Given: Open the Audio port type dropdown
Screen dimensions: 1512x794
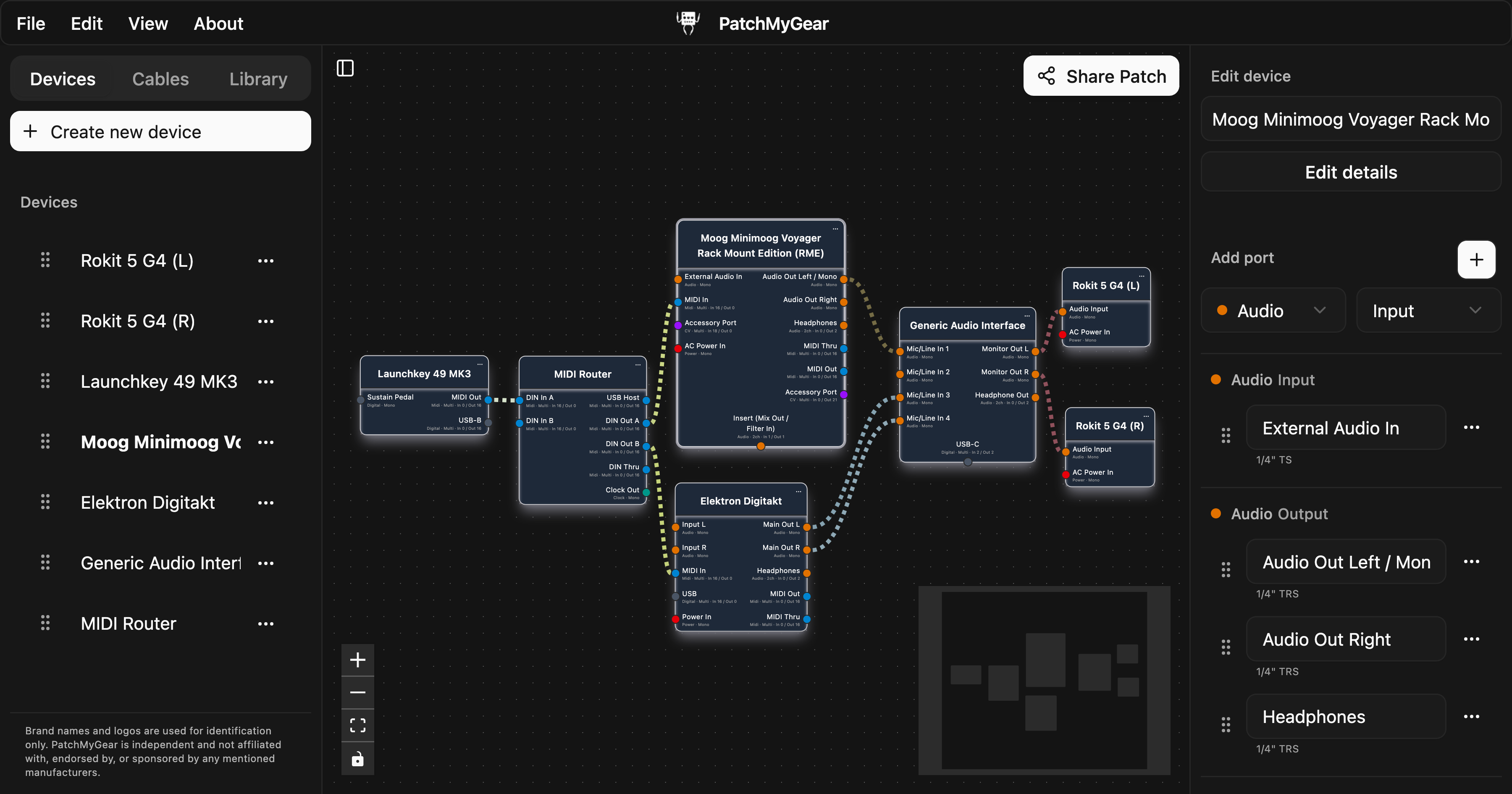Looking at the screenshot, I should tap(1273, 311).
